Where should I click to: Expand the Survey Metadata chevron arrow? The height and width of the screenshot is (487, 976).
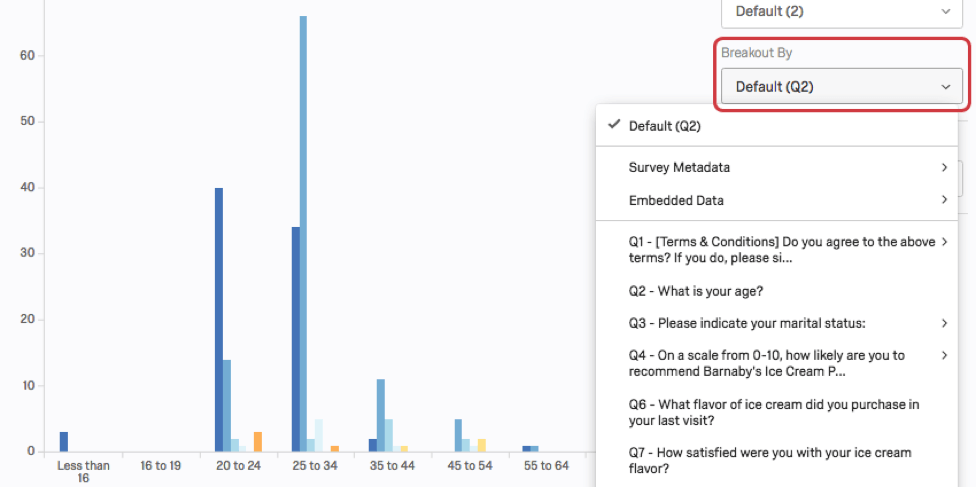click(x=944, y=167)
